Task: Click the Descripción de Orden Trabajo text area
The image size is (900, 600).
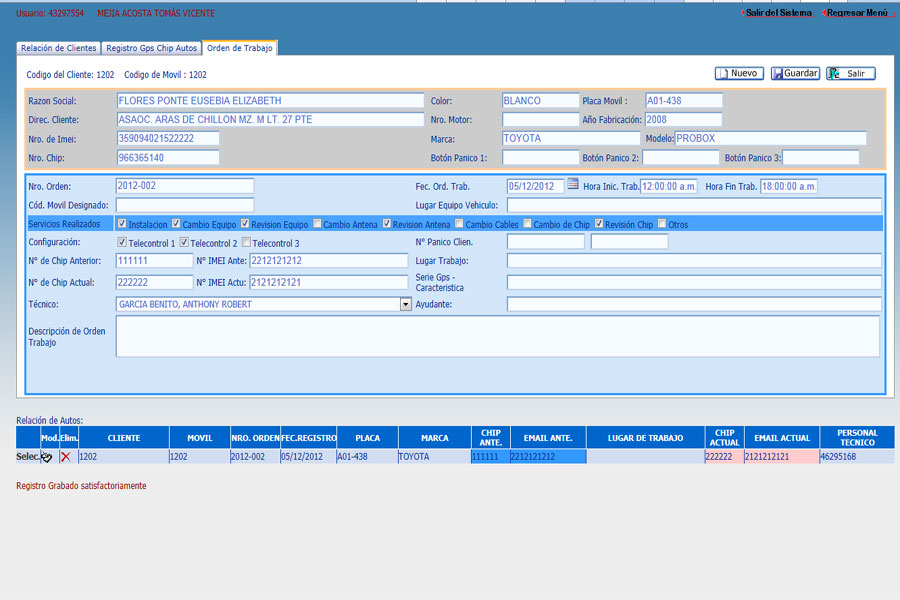Action: 497,336
